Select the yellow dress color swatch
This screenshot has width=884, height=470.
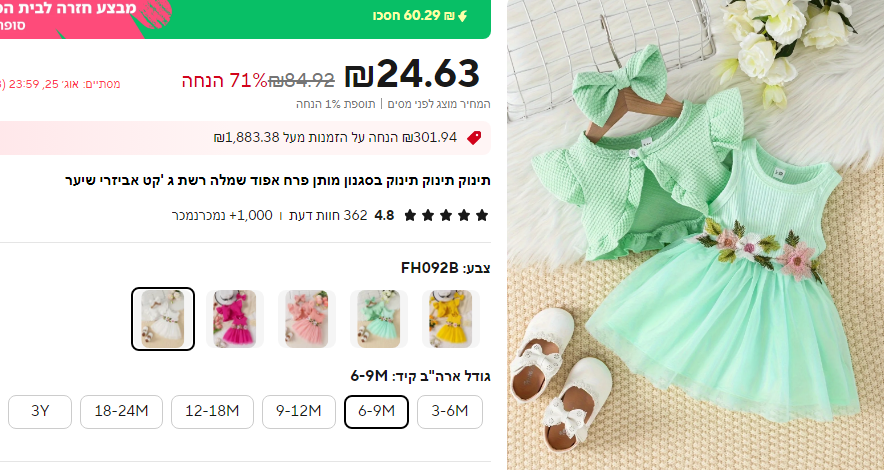[x=451, y=319]
